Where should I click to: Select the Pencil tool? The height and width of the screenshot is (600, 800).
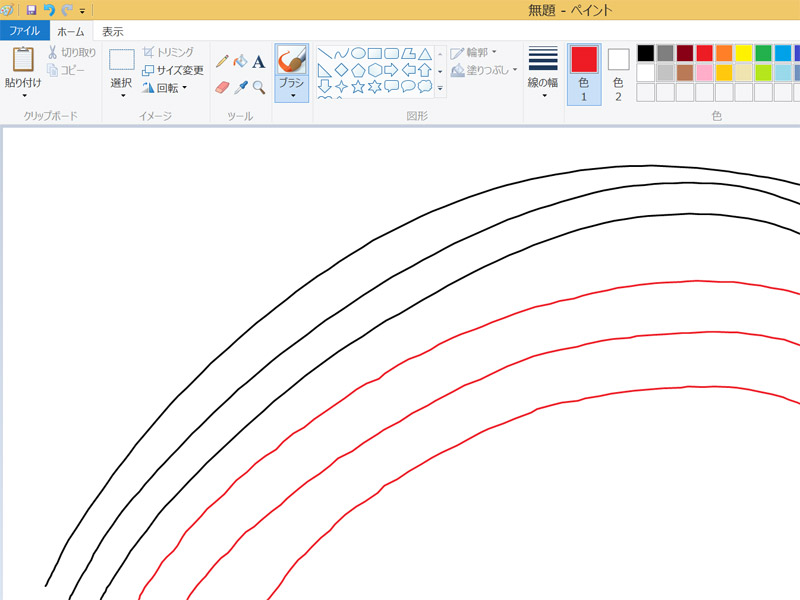[222, 61]
